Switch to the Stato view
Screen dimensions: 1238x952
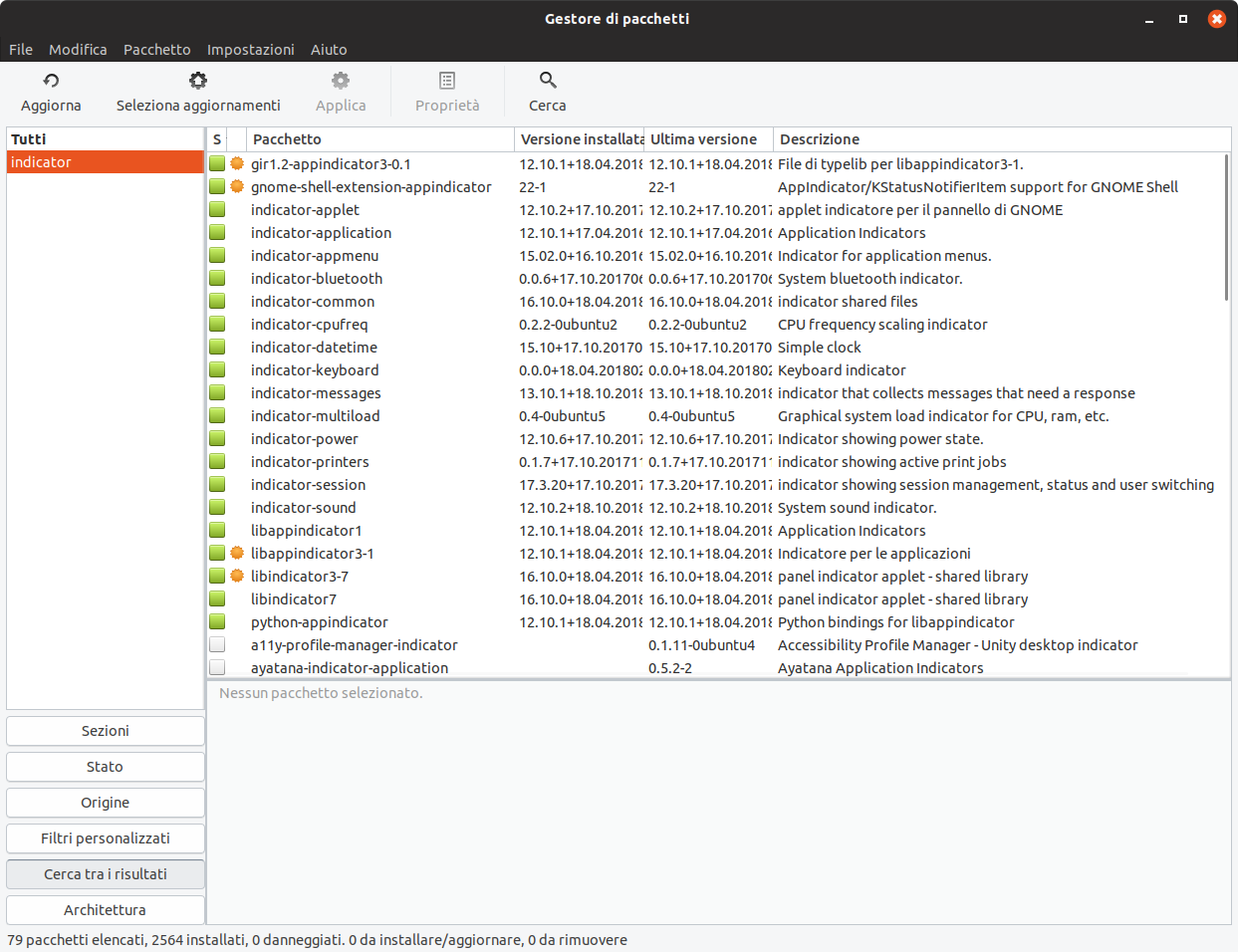(105, 766)
